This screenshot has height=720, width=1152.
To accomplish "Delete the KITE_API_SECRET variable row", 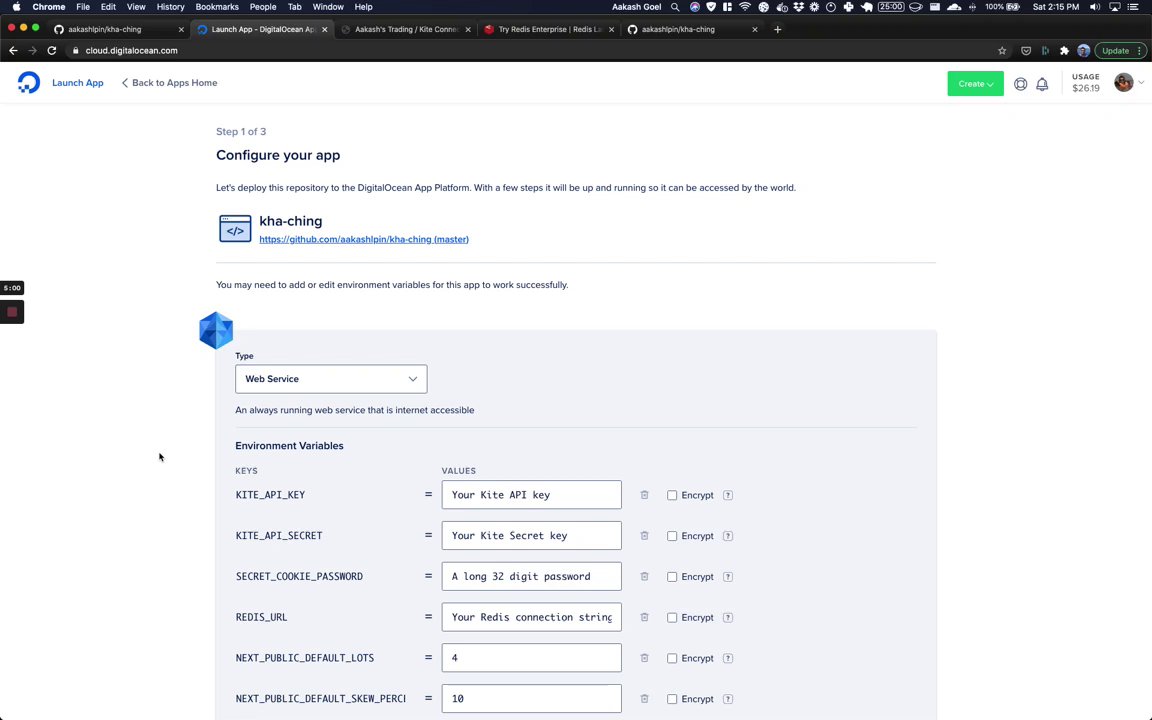I will [x=644, y=536].
